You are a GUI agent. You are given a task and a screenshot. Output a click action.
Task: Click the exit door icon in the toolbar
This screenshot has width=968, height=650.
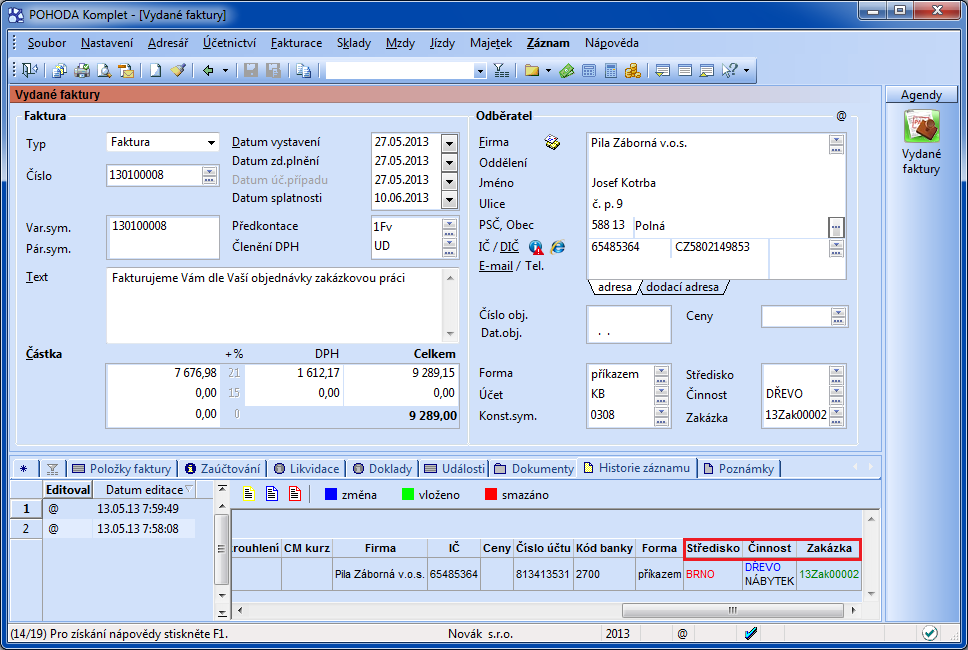(29, 70)
